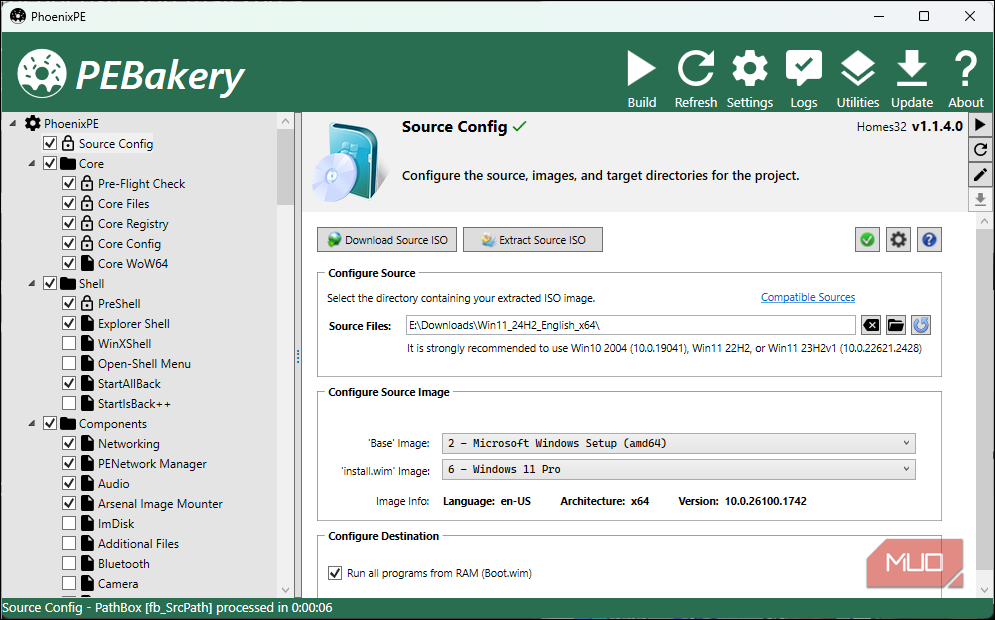The width and height of the screenshot is (995, 620).
Task: Uncheck the Source Config checkbox
Action: pyautogui.click(x=49, y=143)
